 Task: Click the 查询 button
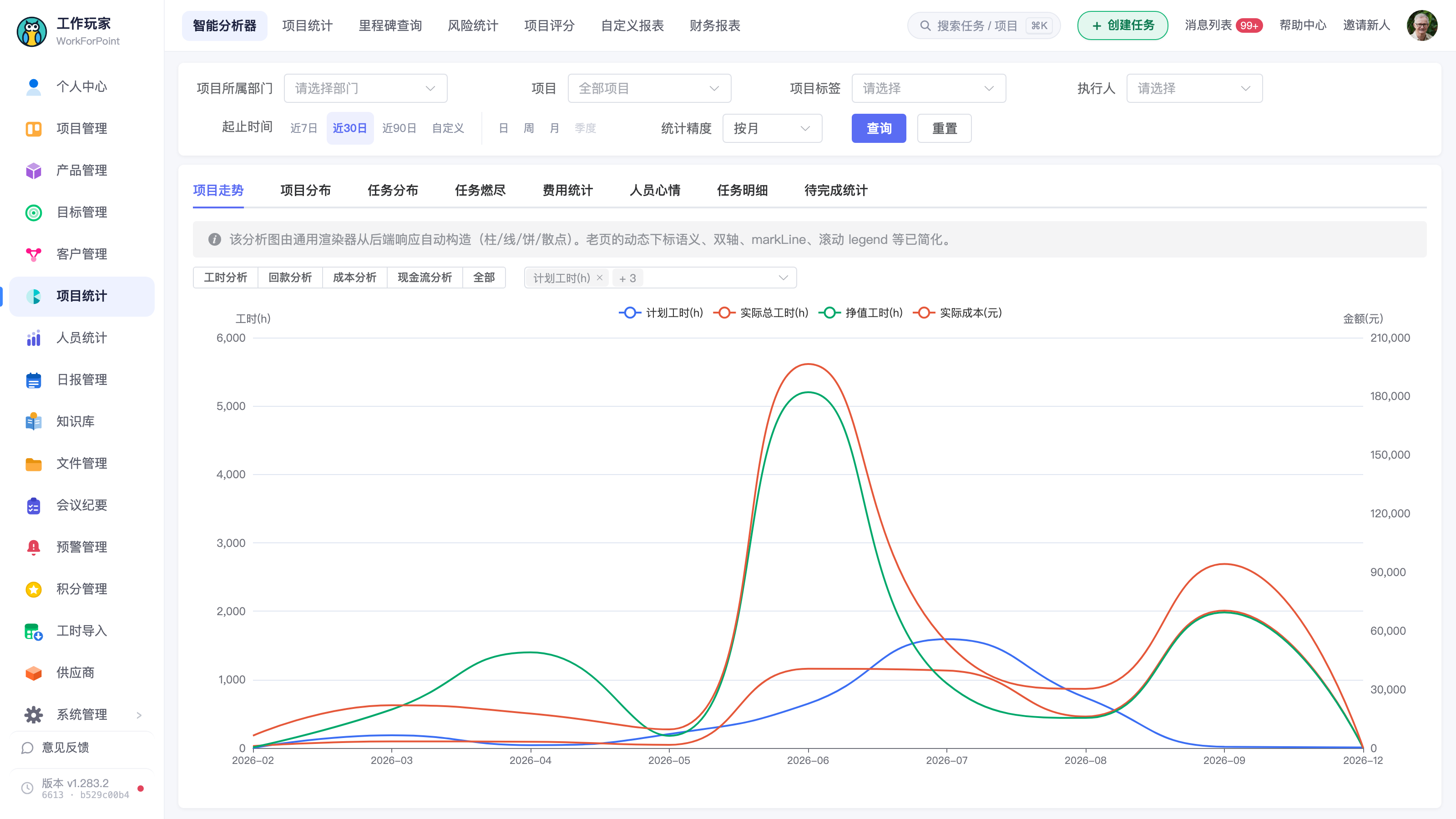pyautogui.click(x=878, y=128)
